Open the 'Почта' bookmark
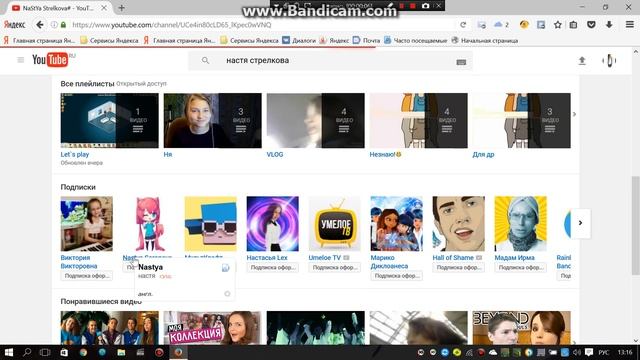 coord(367,40)
